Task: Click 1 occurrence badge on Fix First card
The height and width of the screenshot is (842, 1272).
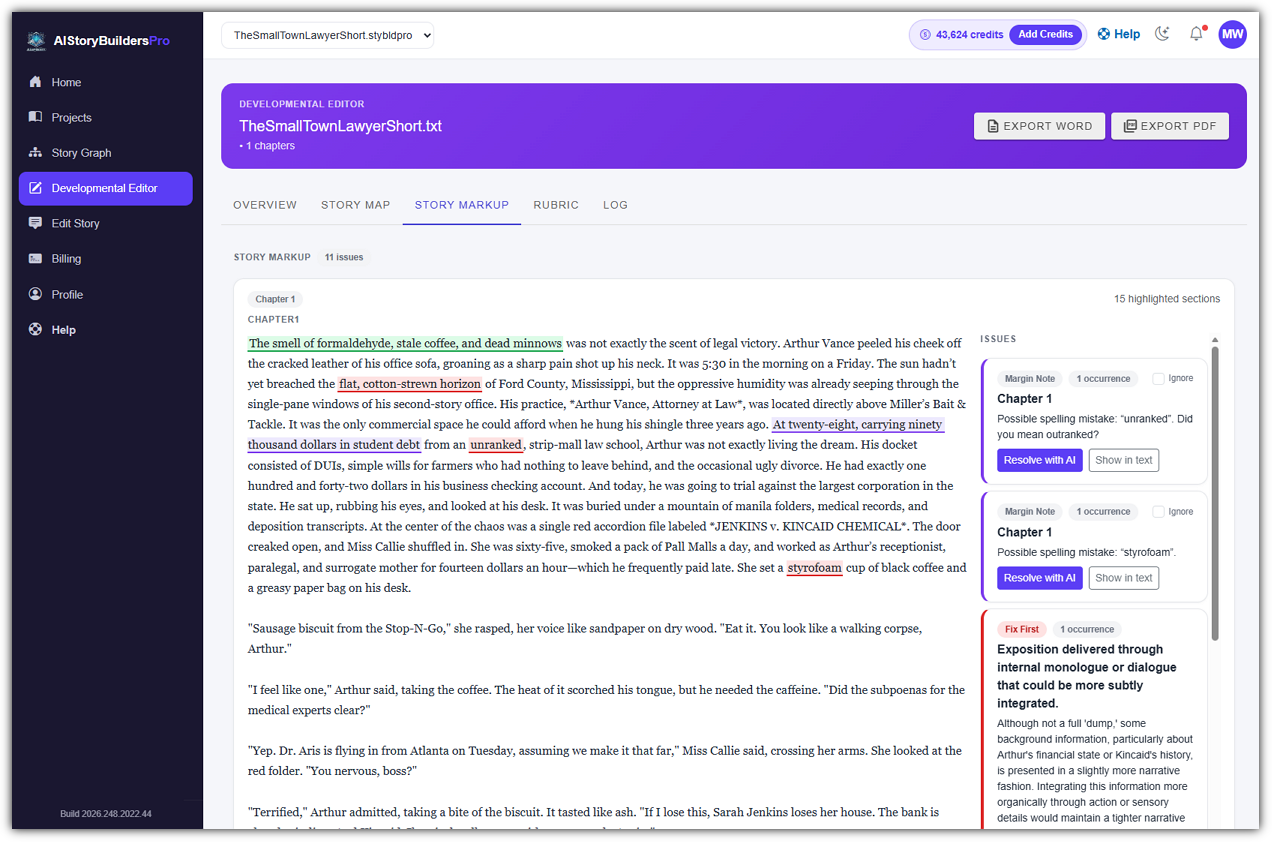Action: point(1087,630)
